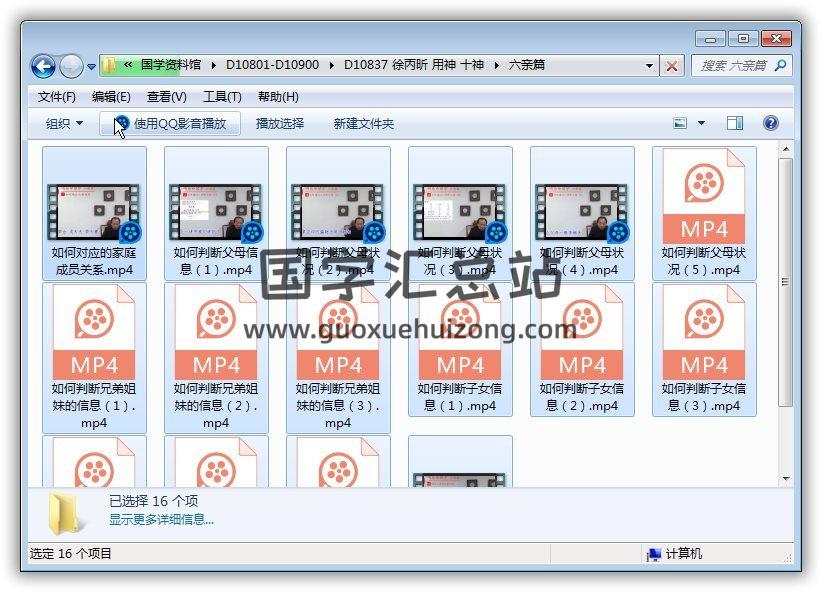Select MP4 file 如何判断子女信息（3）
This screenshot has width=822, height=592.
704,349
